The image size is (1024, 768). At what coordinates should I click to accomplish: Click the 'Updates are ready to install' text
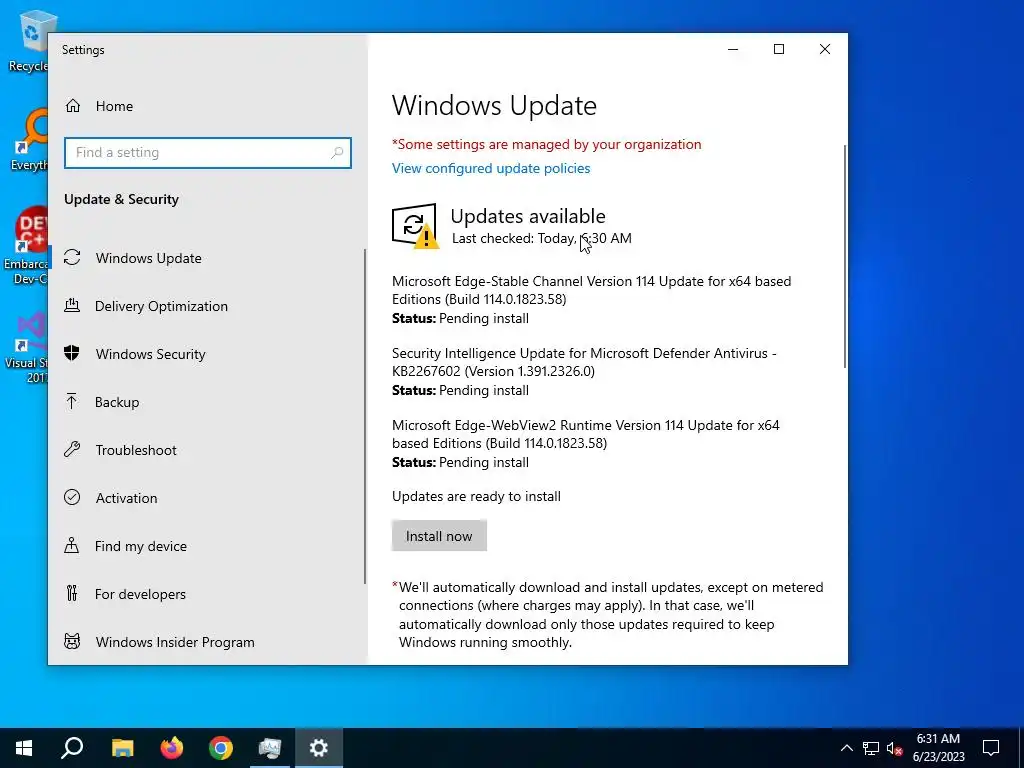[x=476, y=496]
